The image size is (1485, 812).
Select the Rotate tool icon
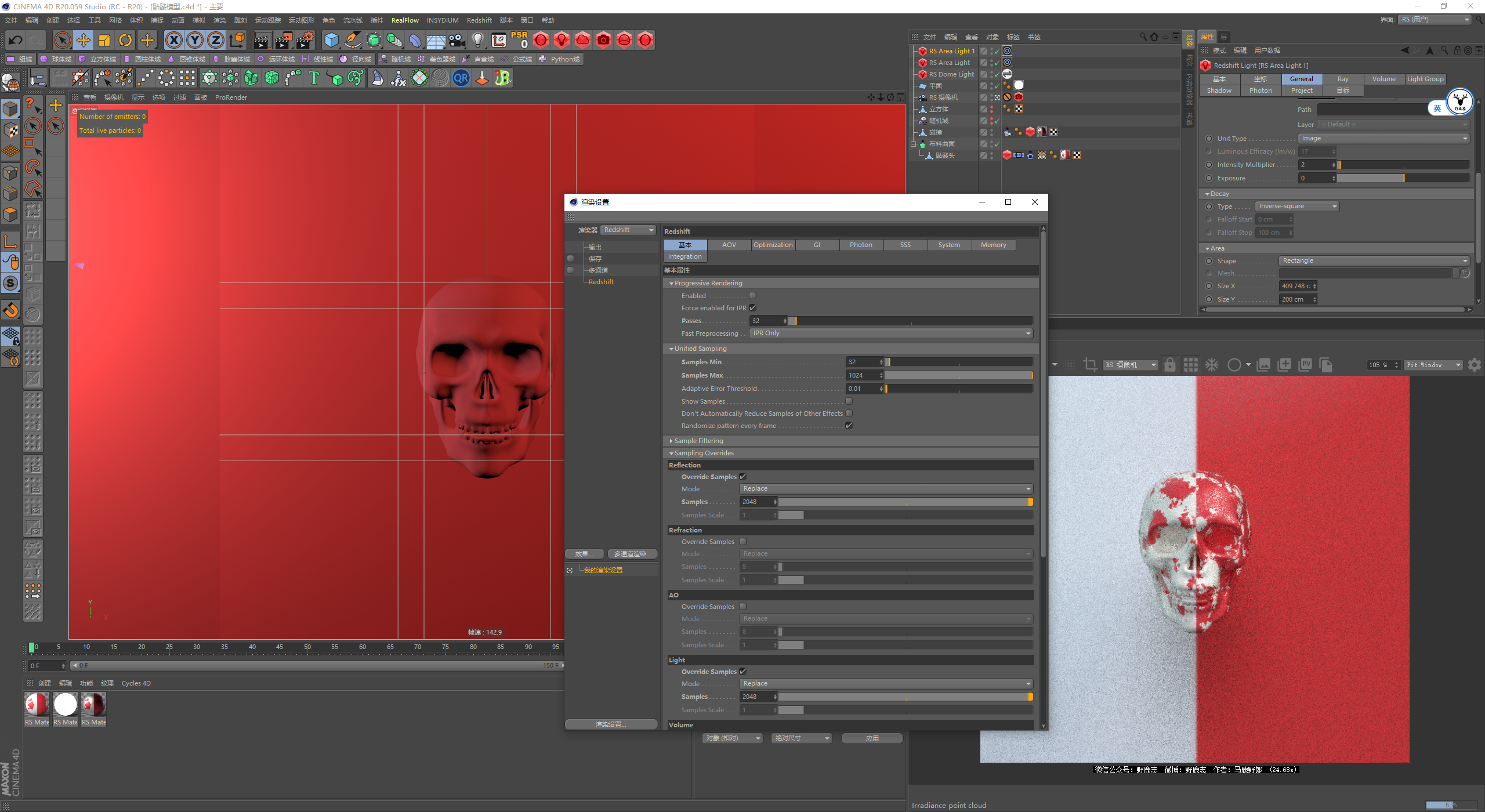click(125, 40)
